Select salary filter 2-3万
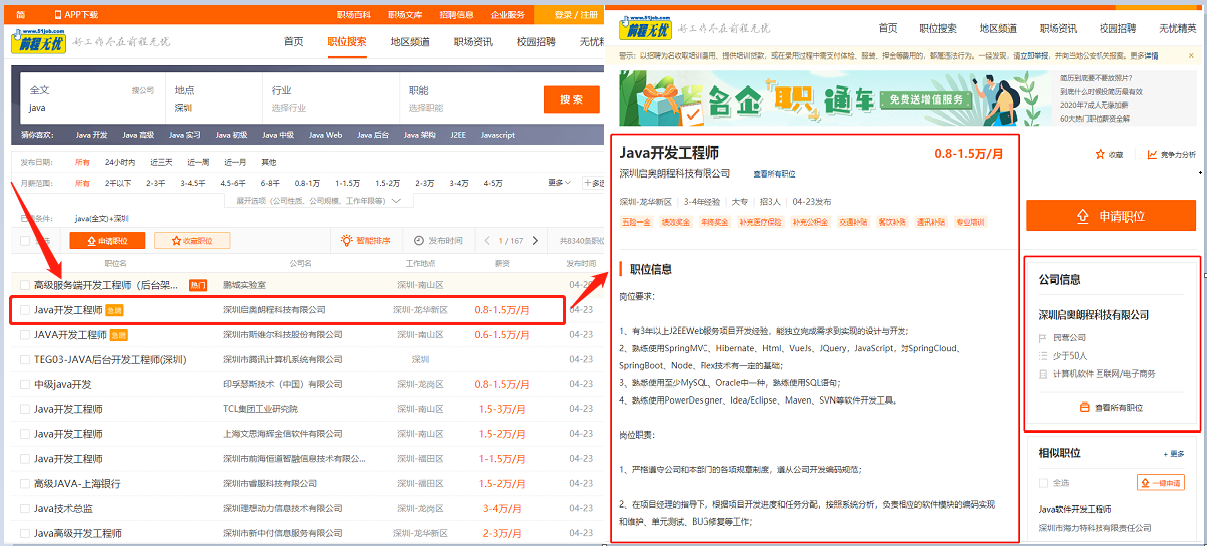 click(x=425, y=183)
